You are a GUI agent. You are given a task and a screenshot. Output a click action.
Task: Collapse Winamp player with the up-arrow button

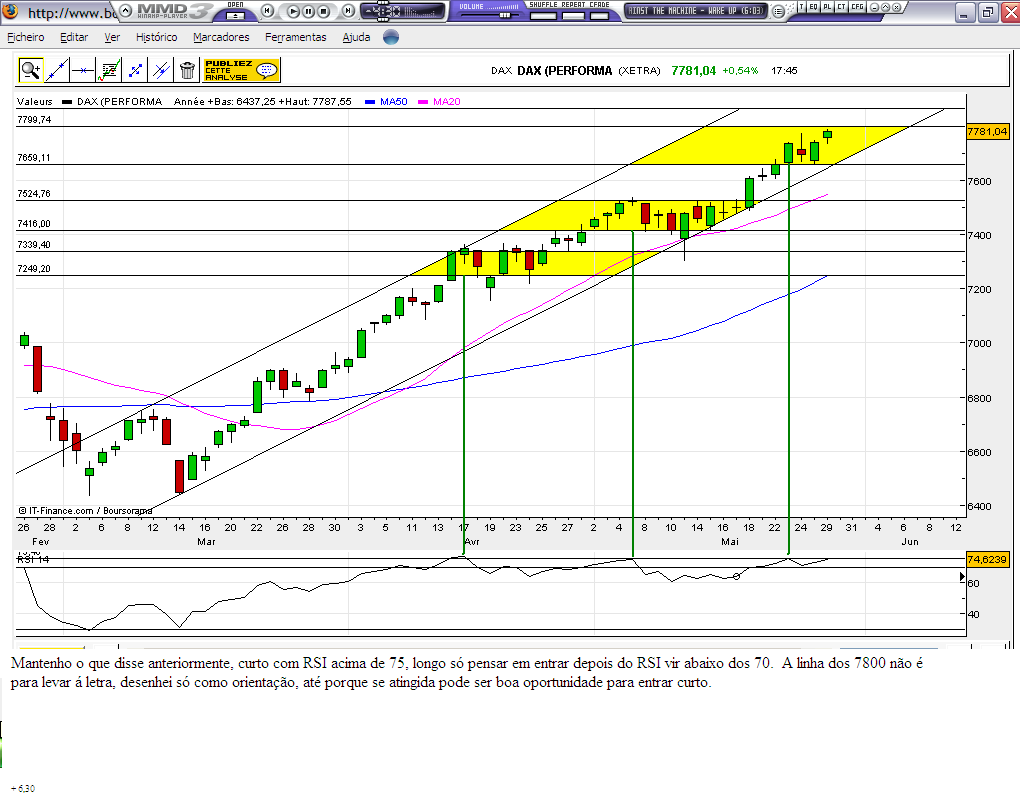[x=126, y=10]
